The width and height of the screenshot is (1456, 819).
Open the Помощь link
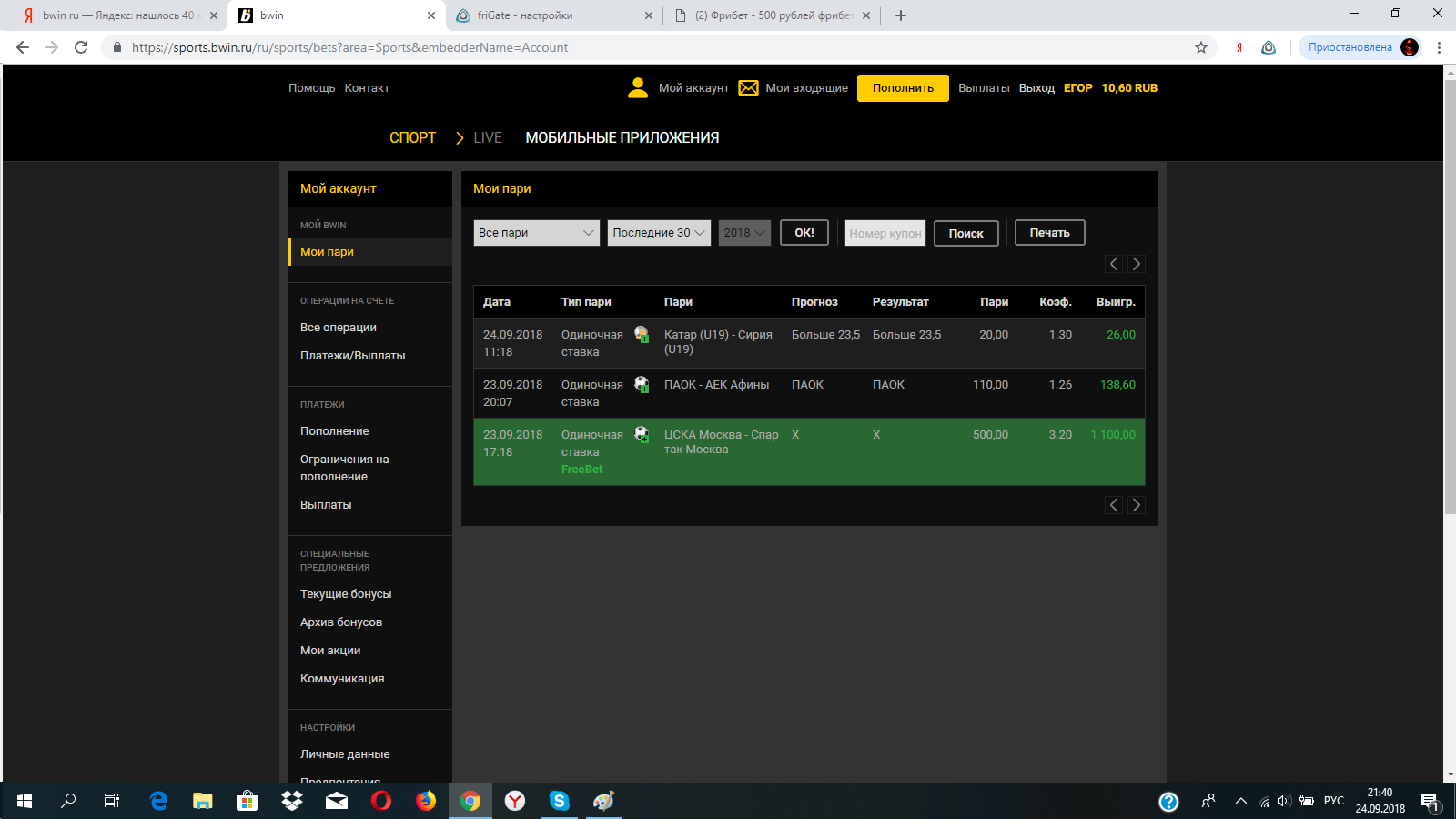point(312,88)
